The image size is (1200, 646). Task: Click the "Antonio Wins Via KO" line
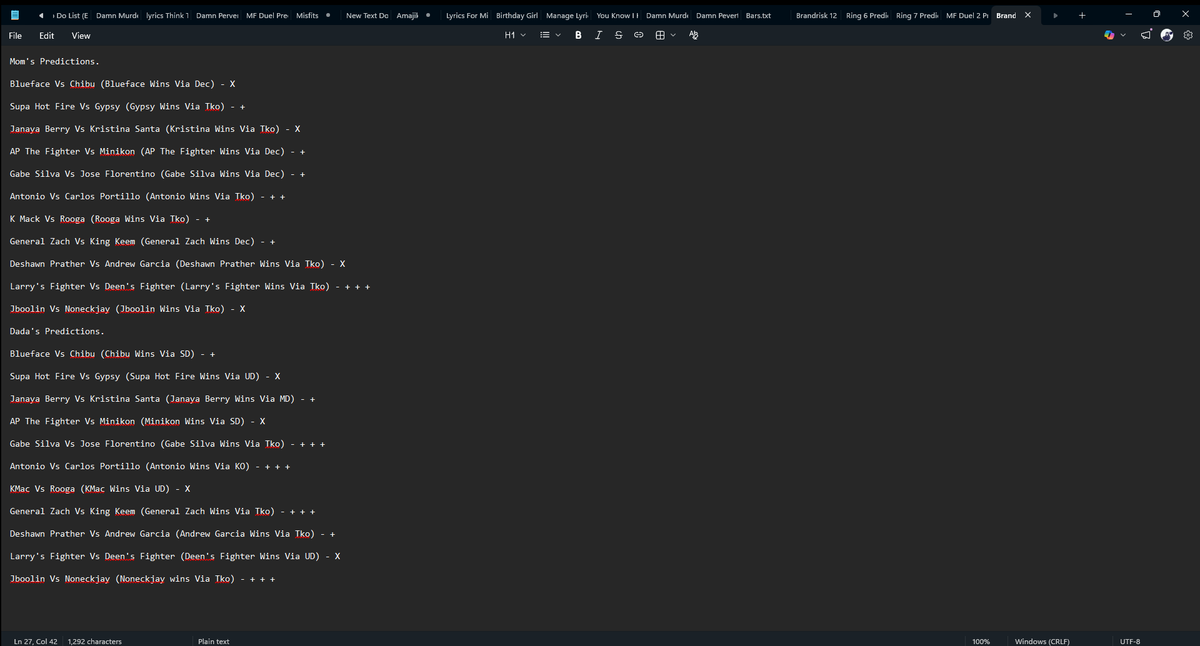pos(150,466)
